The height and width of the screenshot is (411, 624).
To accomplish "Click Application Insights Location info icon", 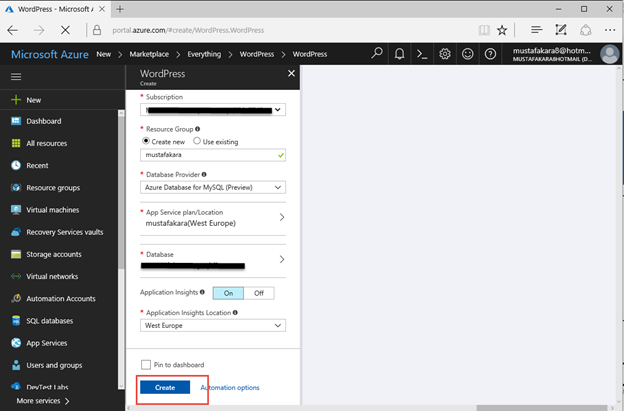I will tap(235, 312).
